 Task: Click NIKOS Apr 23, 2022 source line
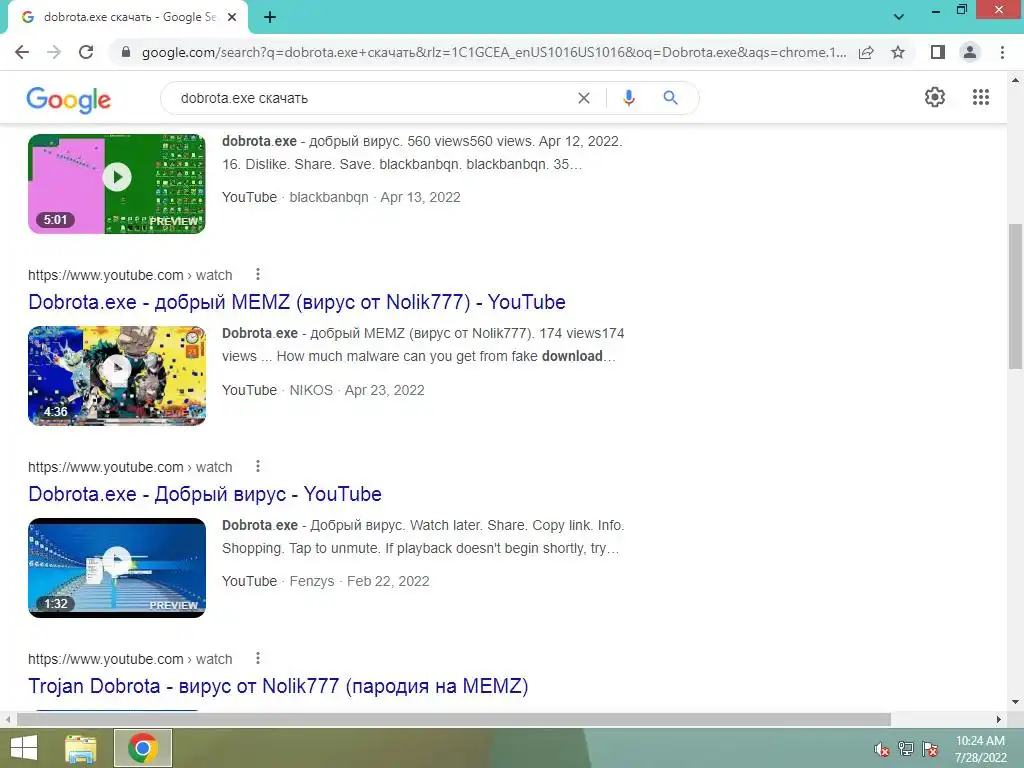[x=323, y=390]
